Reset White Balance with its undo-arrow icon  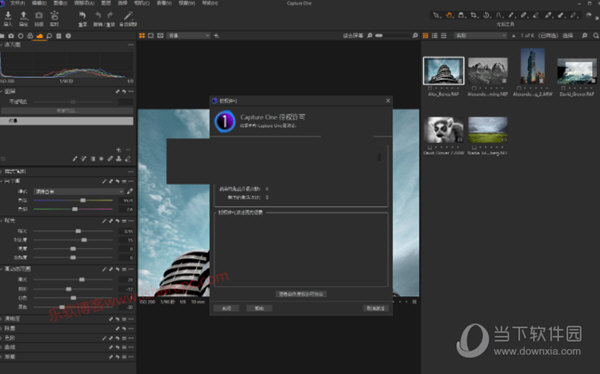point(117,181)
